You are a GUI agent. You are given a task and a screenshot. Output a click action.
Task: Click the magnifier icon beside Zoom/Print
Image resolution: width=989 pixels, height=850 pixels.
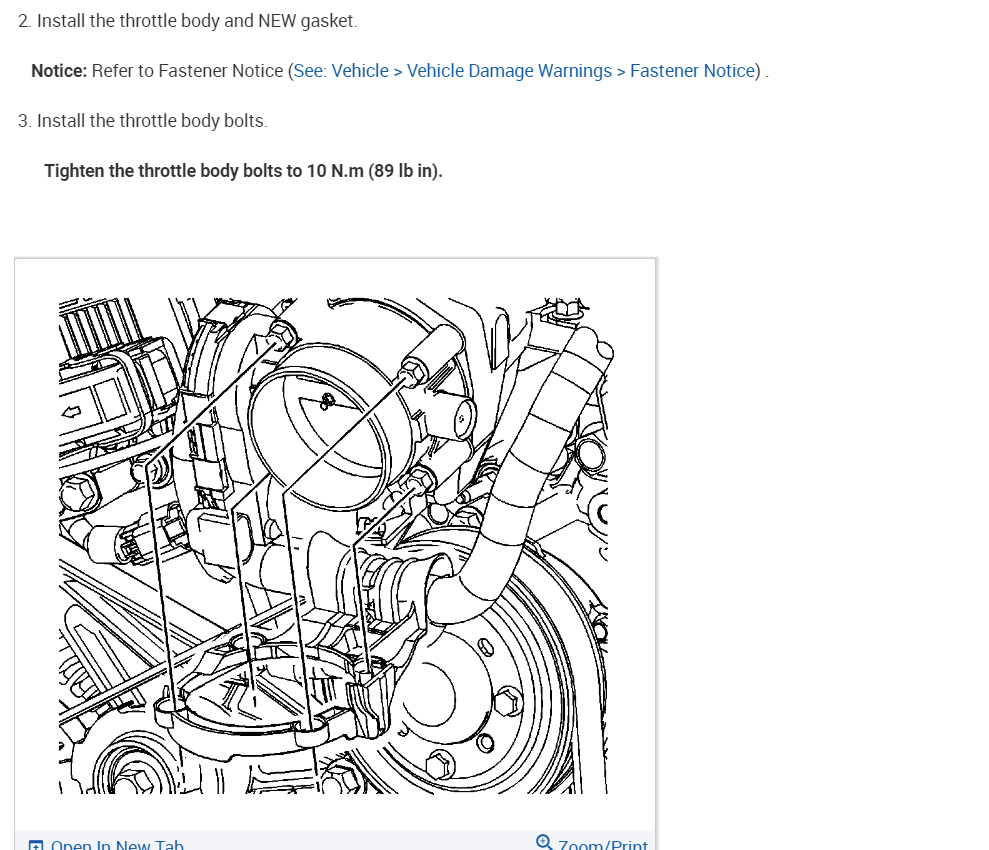coord(544,842)
